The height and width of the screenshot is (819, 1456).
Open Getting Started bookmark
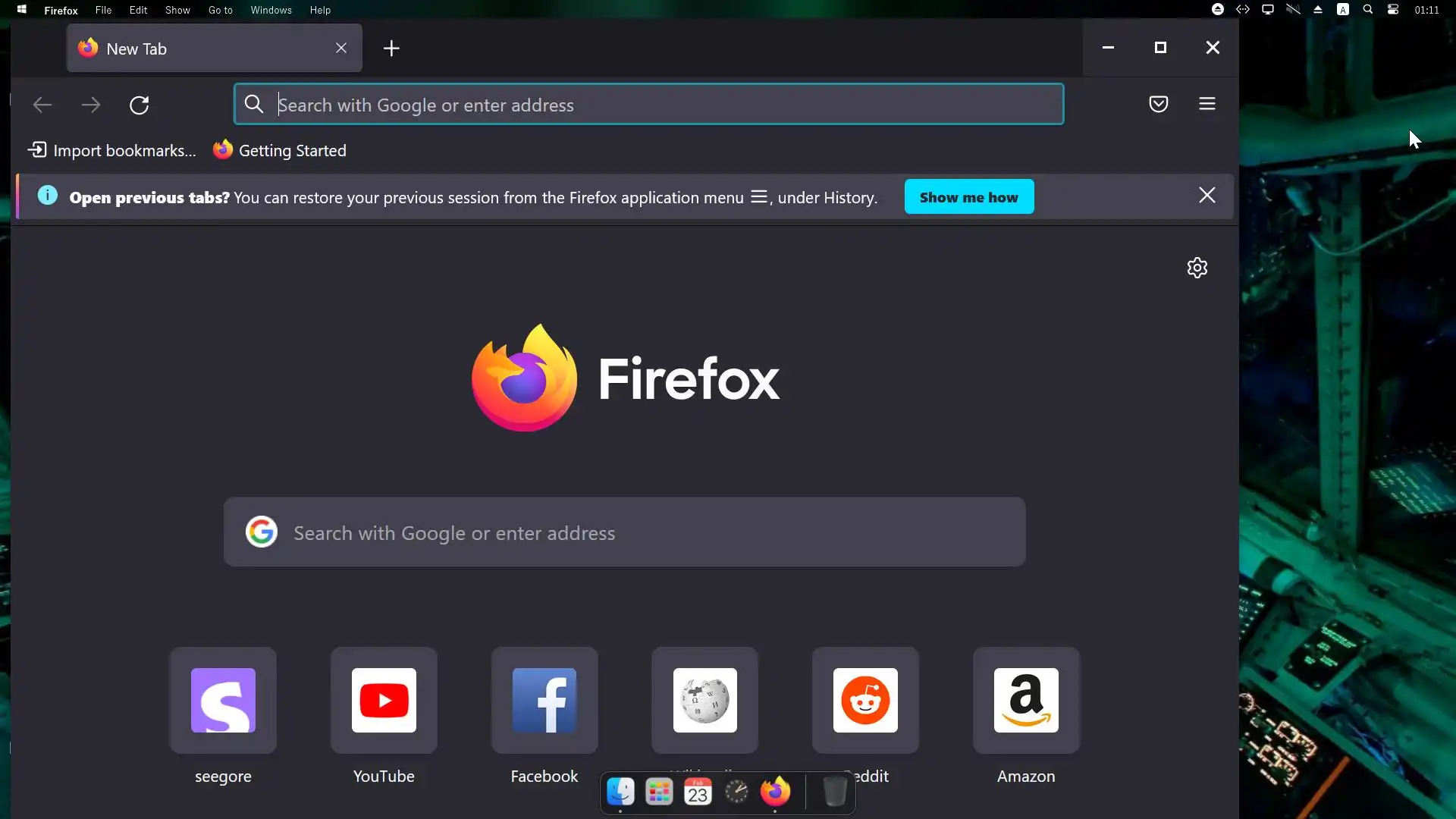click(280, 150)
